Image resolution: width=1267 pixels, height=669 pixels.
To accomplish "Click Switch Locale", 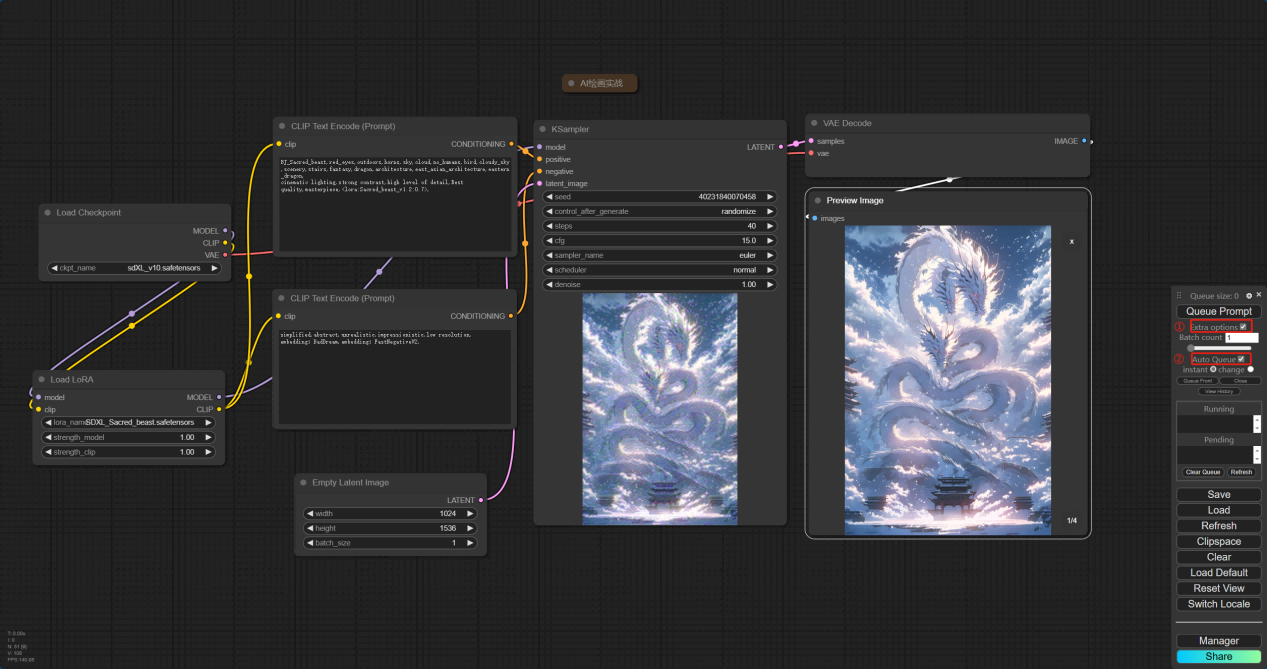I will tap(1219, 604).
